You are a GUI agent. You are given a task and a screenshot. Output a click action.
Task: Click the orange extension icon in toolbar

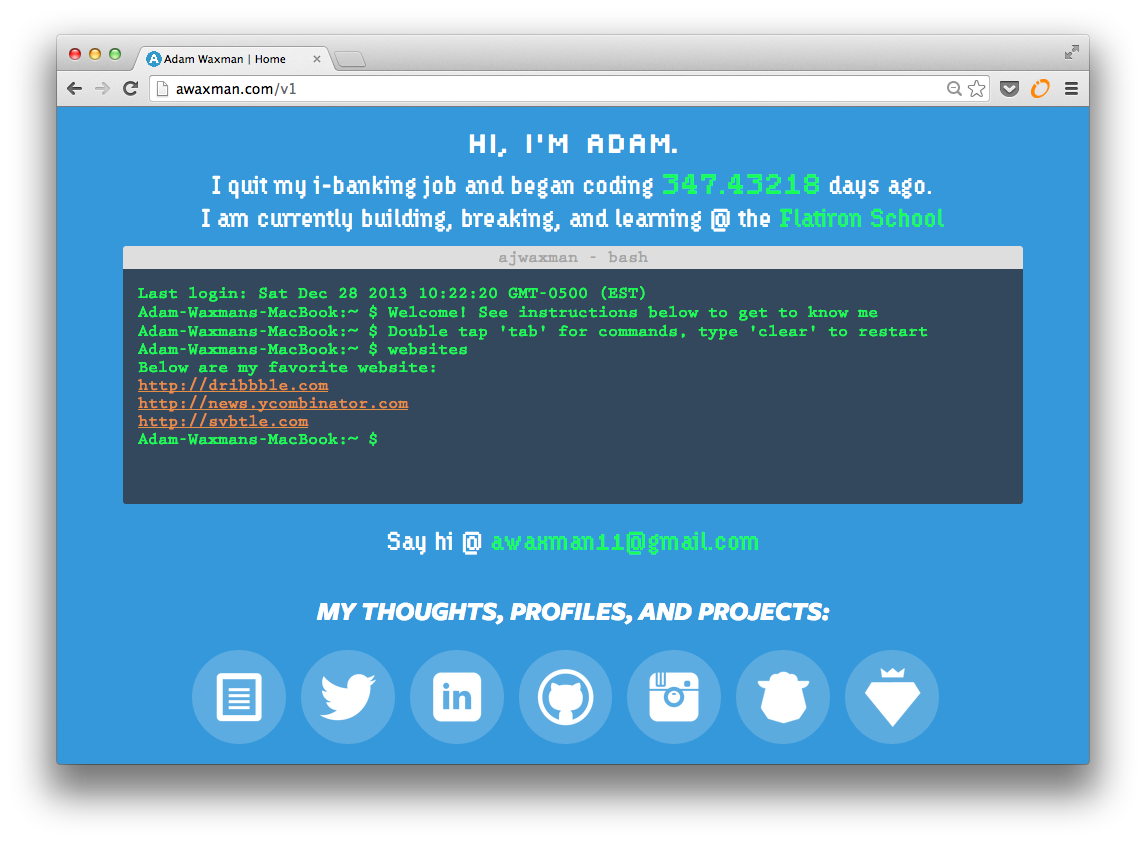coord(1040,88)
